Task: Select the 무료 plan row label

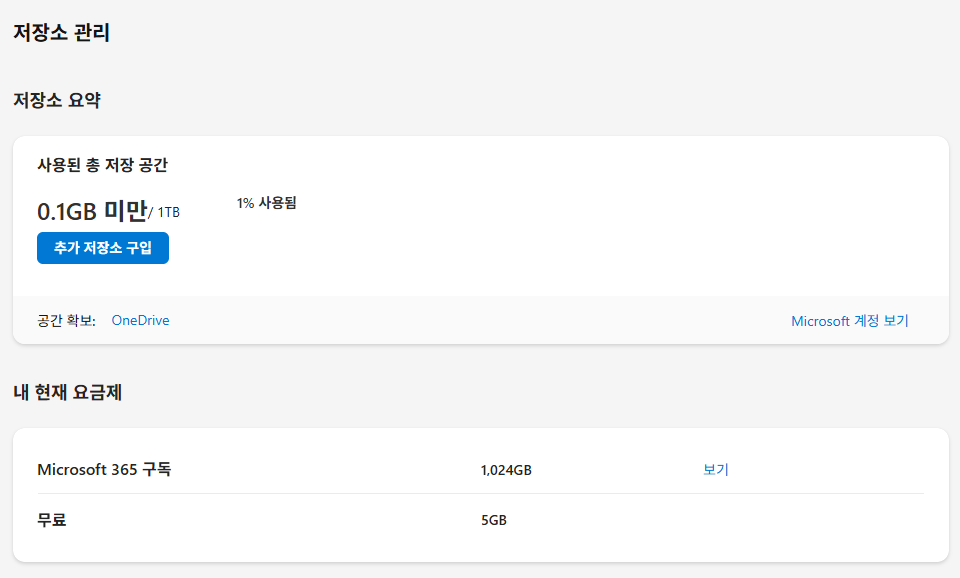Action: tap(51, 520)
